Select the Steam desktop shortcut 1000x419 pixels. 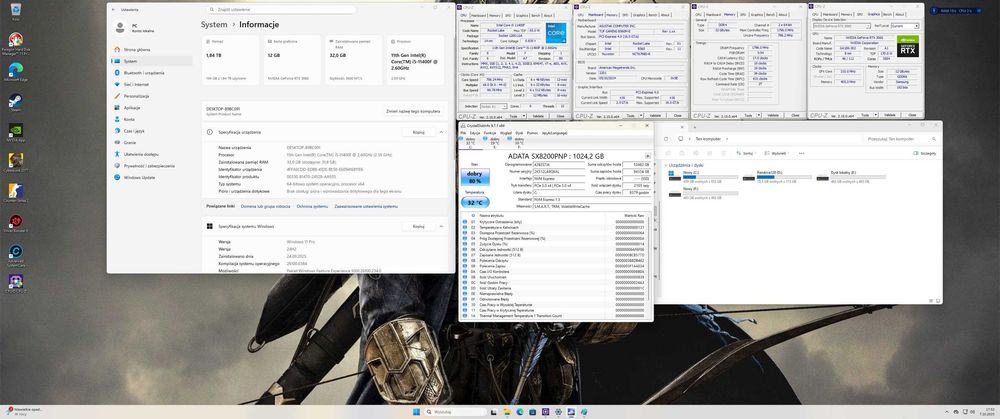[x=15, y=103]
